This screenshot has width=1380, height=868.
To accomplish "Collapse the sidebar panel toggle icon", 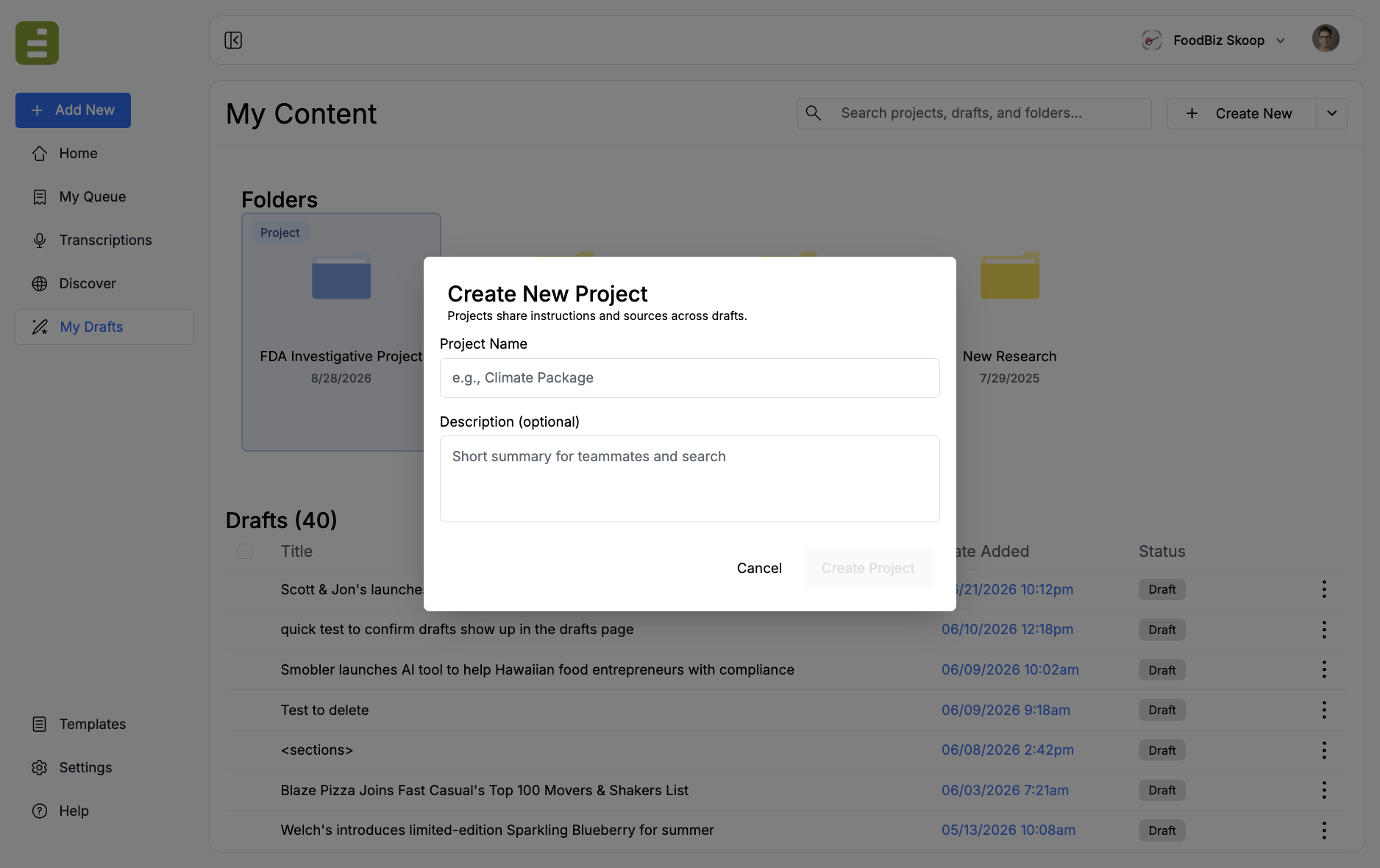I will tap(233, 40).
